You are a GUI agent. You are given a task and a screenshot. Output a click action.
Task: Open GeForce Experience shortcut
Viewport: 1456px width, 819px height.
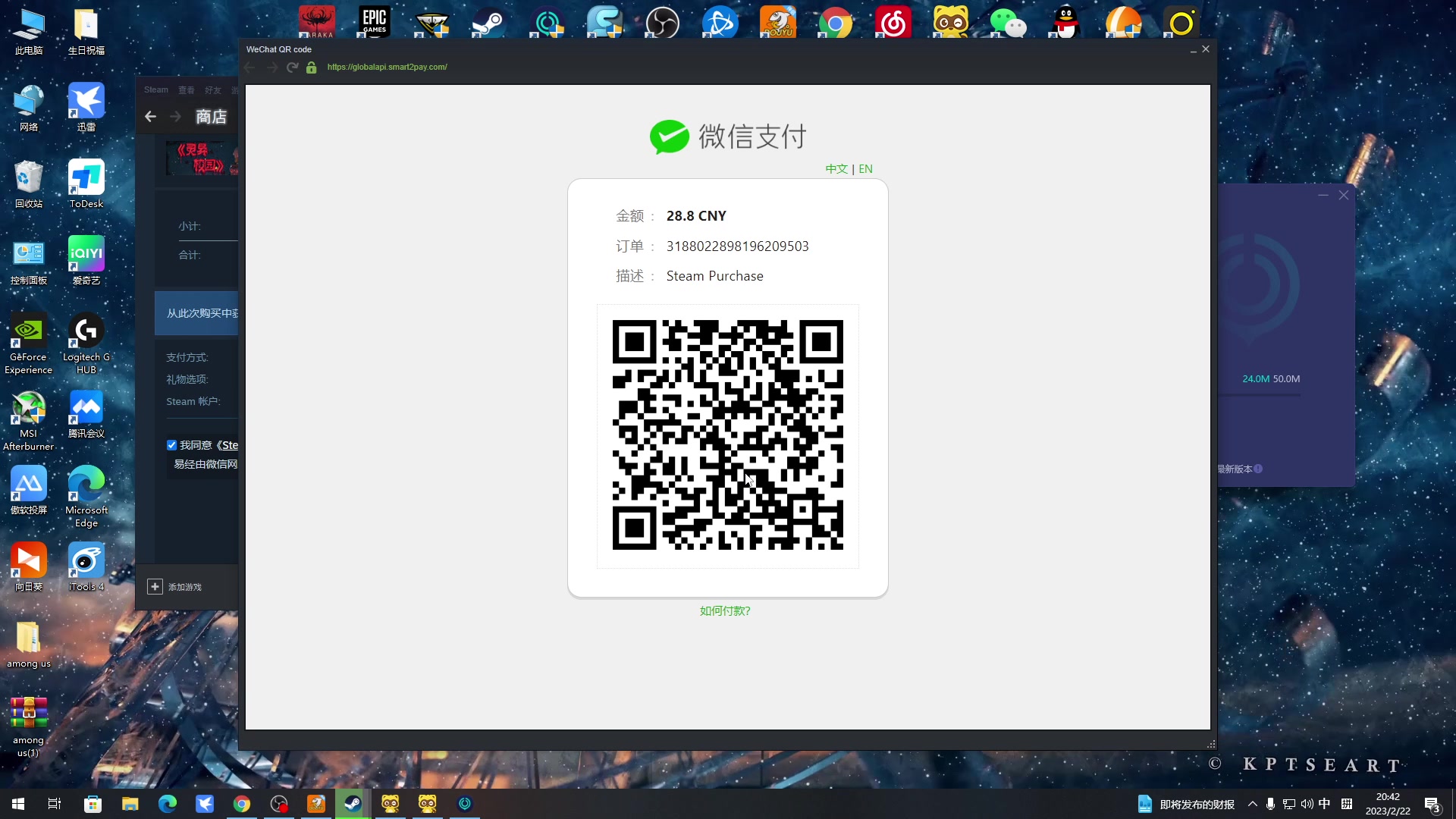[x=28, y=344]
